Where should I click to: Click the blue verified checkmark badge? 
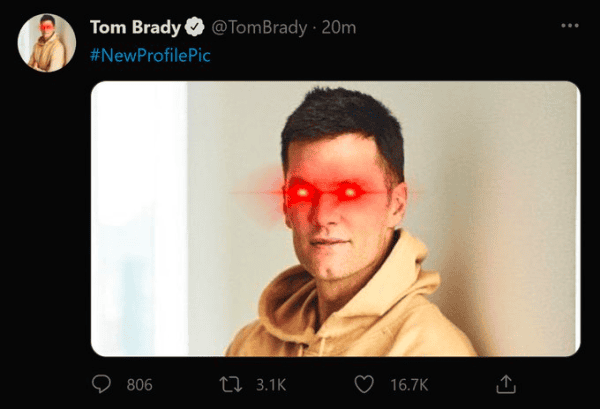(x=194, y=27)
